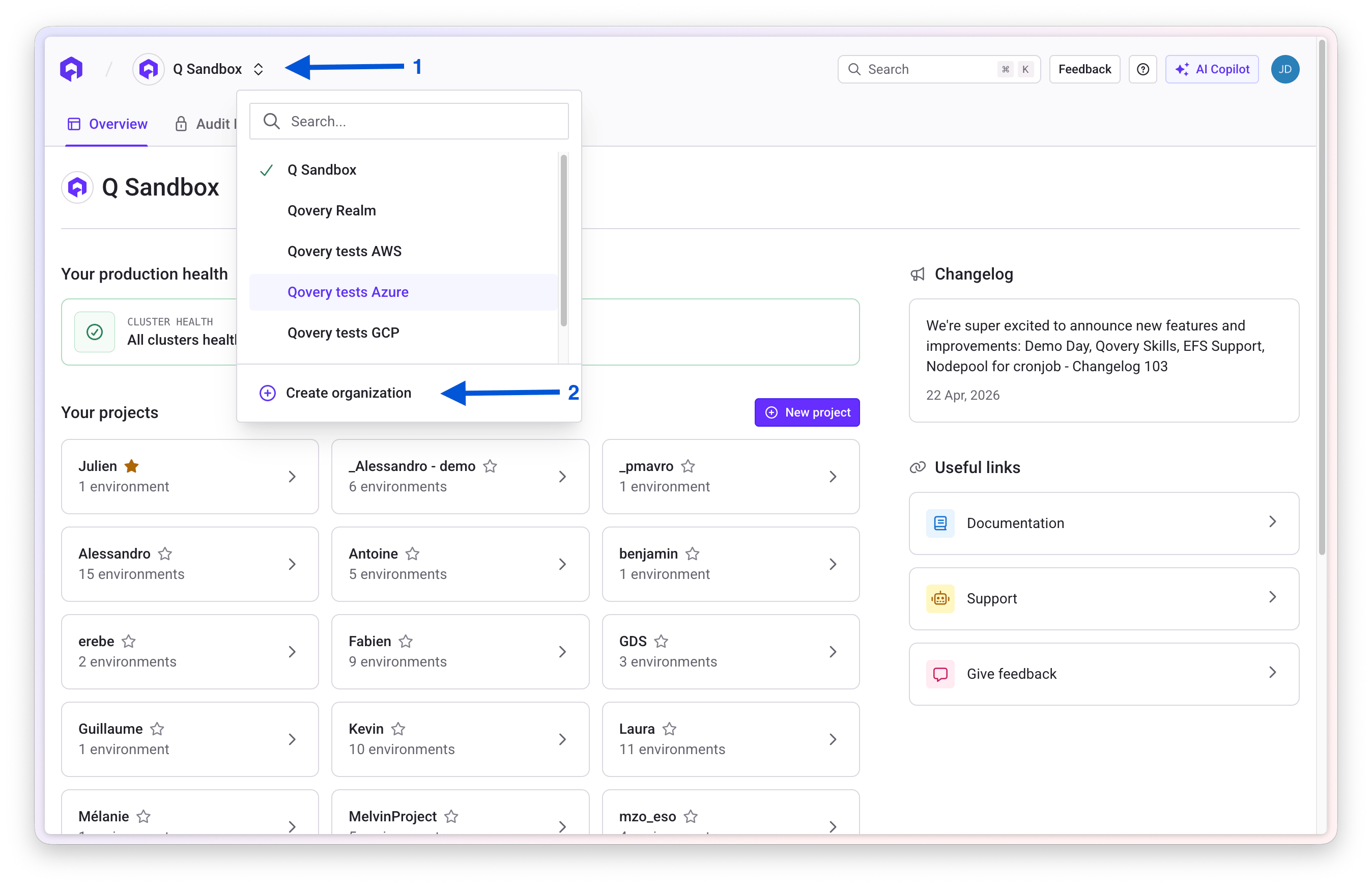The height and width of the screenshot is (887, 1372).
Task: Star the erebe project
Action: pyautogui.click(x=129, y=641)
